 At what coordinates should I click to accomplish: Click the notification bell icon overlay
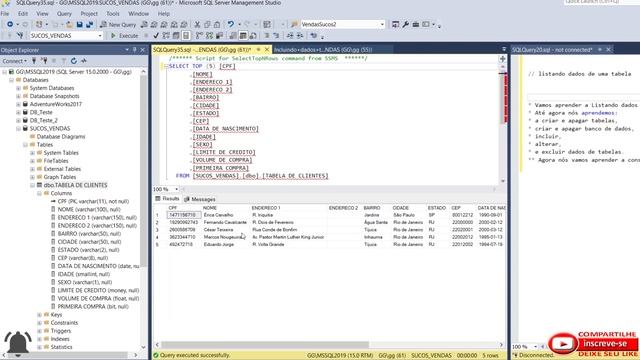click(x=18, y=342)
